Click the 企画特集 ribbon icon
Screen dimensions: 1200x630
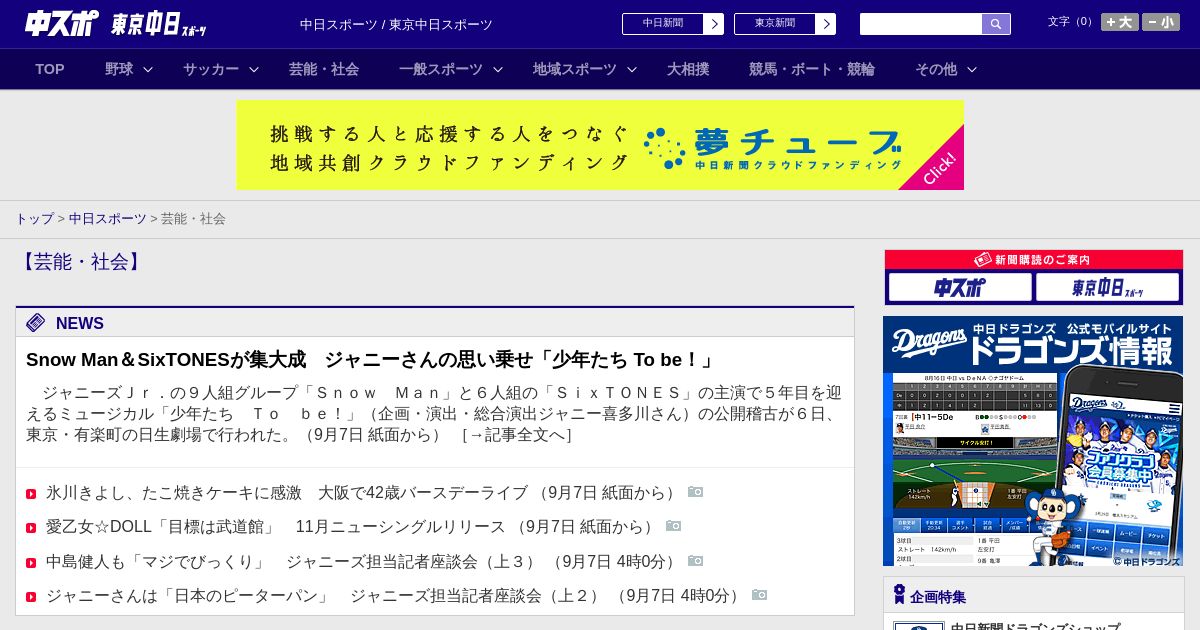pyautogui.click(x=899, y=595)
